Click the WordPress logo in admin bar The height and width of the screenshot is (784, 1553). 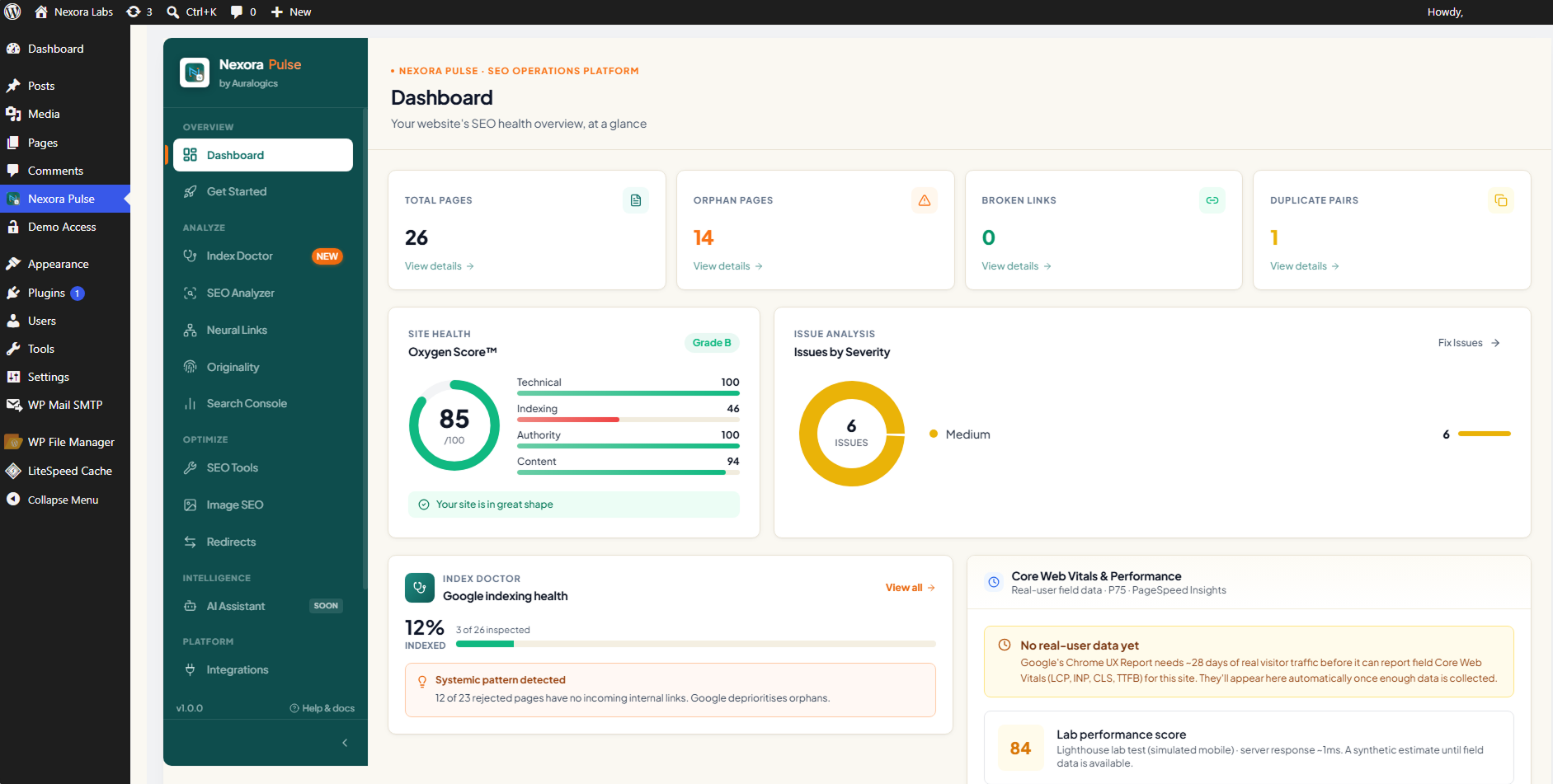tap(13, 12)
